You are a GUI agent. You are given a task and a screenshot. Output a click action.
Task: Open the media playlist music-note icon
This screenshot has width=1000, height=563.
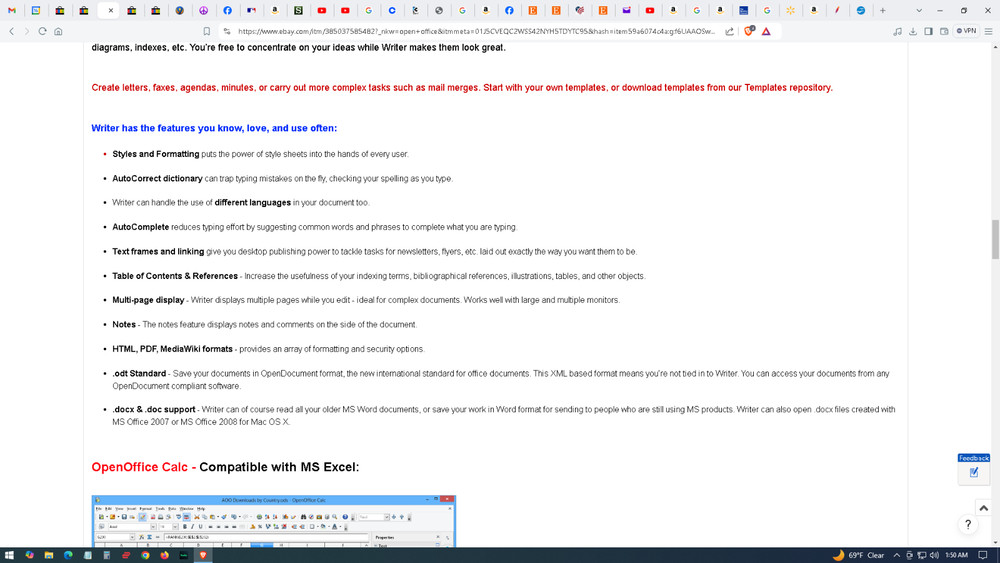pyautogui.click(x=897, y=31)
